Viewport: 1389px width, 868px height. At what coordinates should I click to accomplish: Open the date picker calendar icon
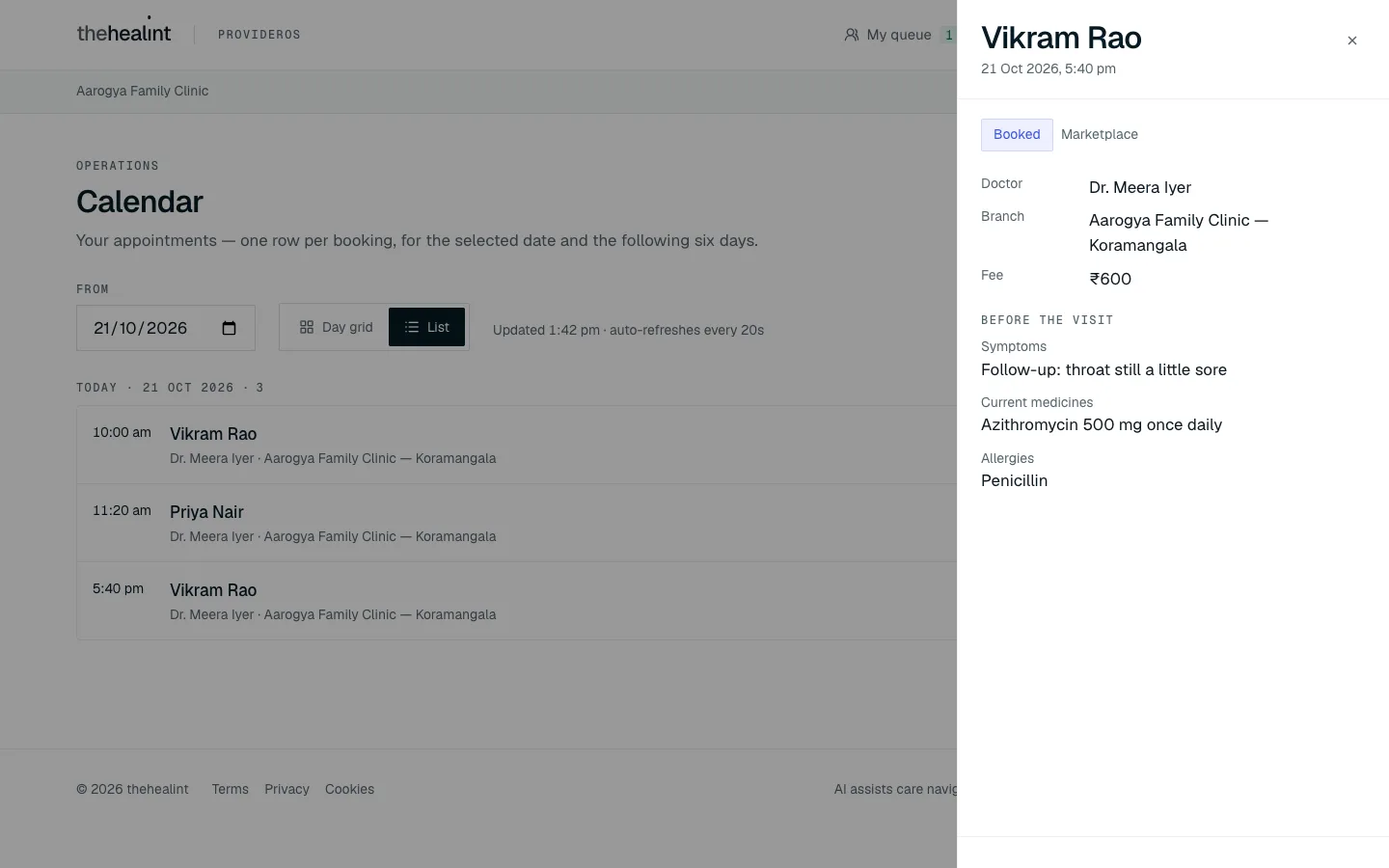point(229,328)
